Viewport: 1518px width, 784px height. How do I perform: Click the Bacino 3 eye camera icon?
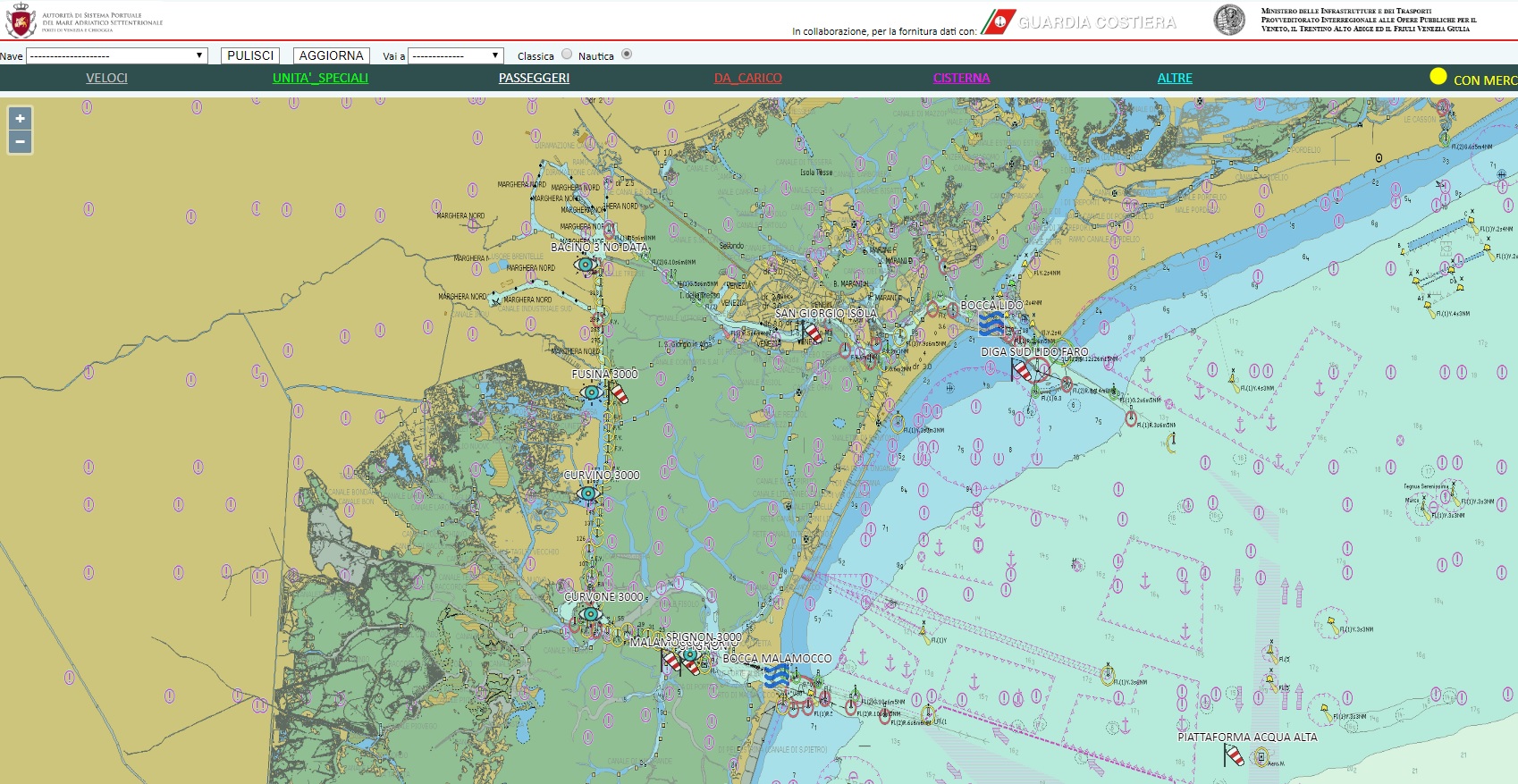click(586, 265)
